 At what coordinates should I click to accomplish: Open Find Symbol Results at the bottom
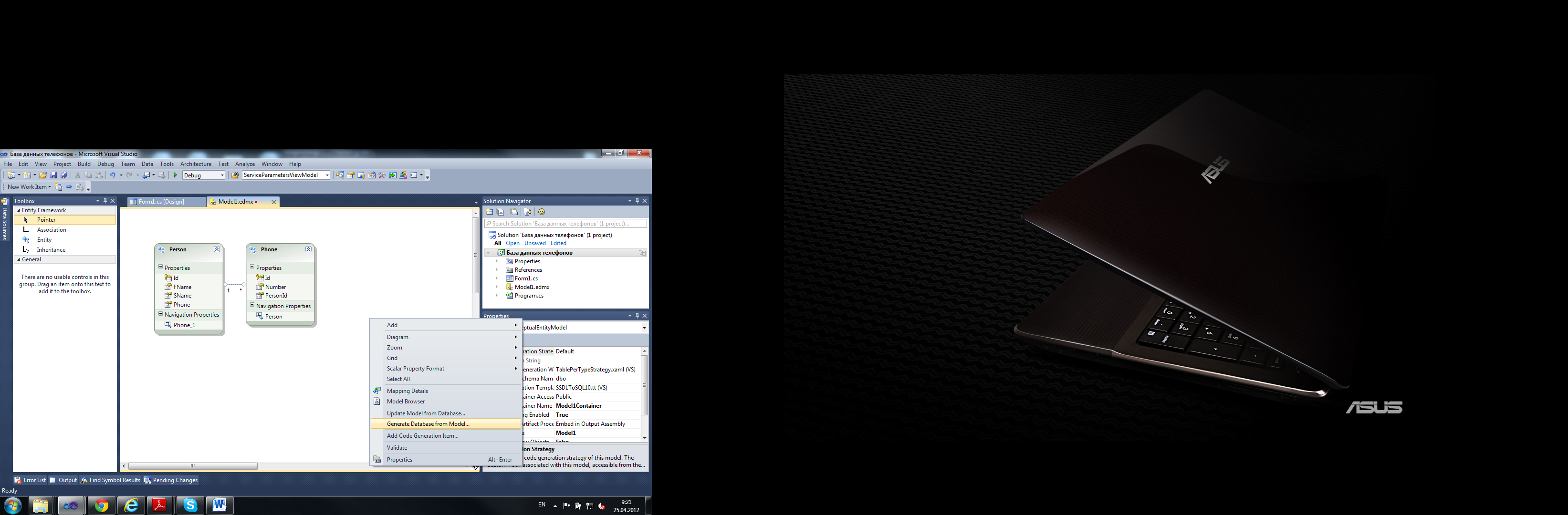tap(111, 480)
